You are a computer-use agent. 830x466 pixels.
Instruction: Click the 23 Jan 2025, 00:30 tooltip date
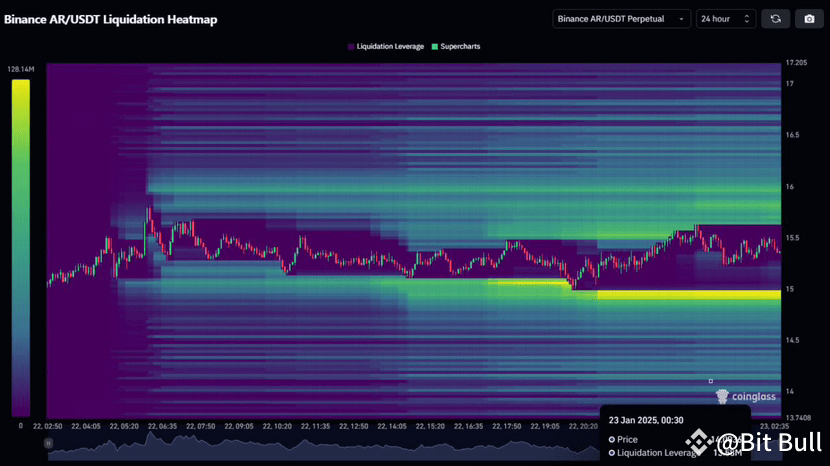(x=646, y=420)
